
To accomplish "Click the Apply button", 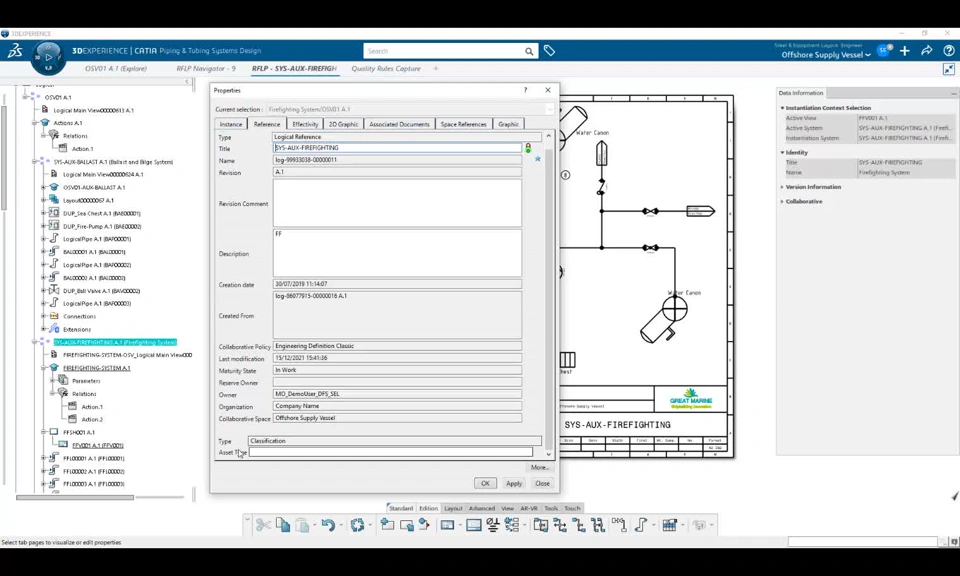I will click(x=514, y=484).
